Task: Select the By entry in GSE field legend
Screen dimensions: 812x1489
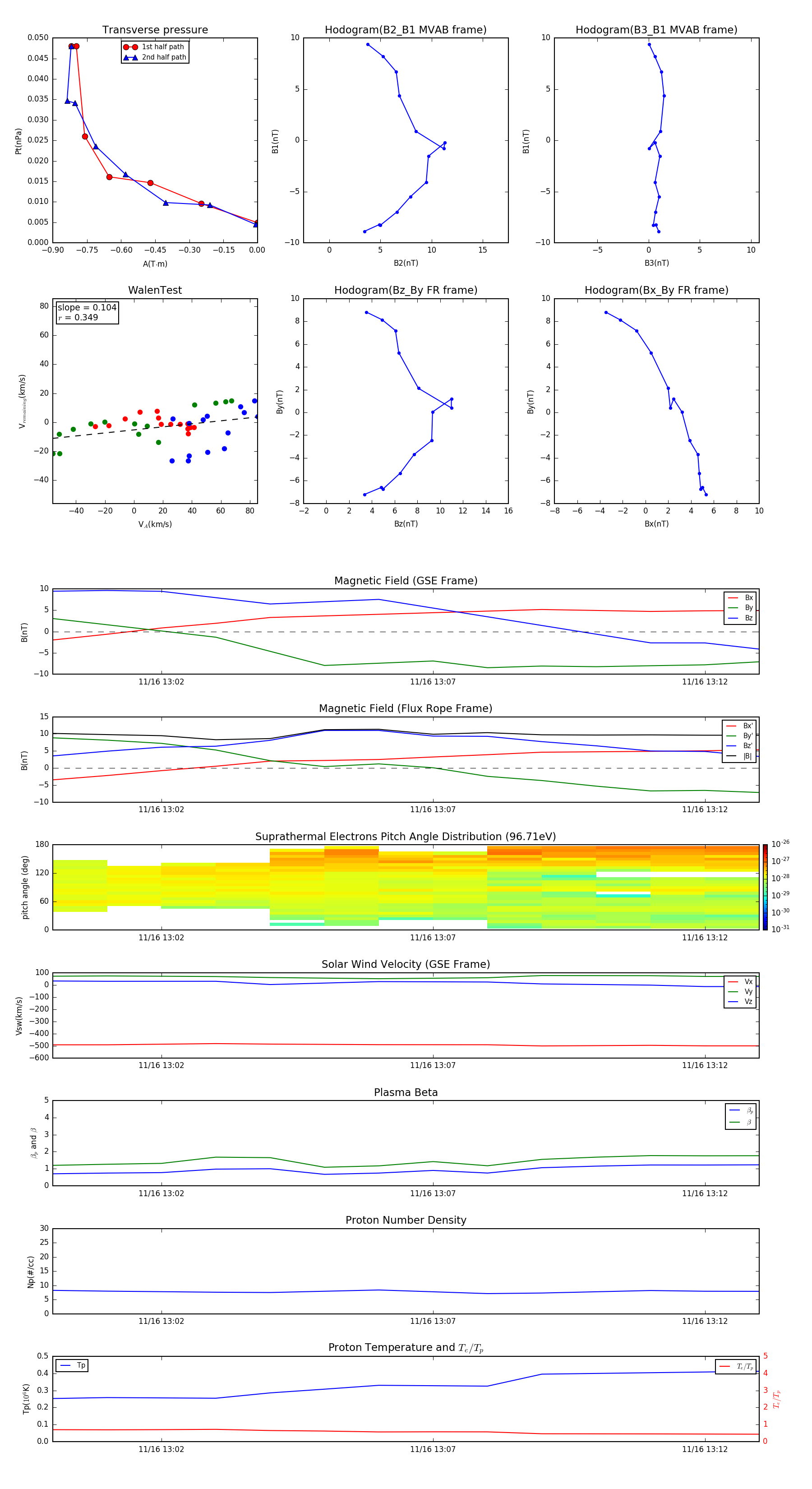Action: coord(740,607)
